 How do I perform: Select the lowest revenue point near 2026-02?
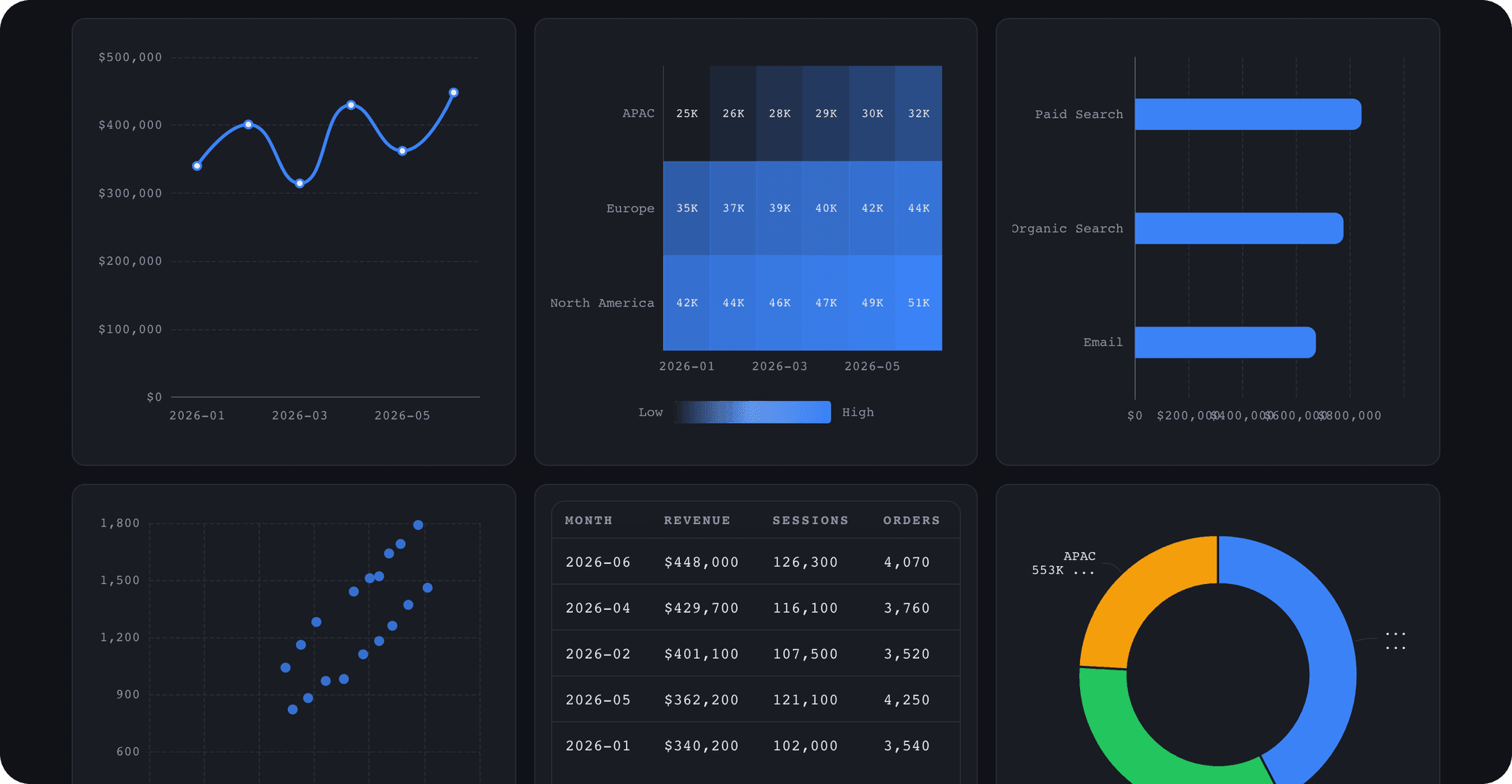(x=300, y=182)
